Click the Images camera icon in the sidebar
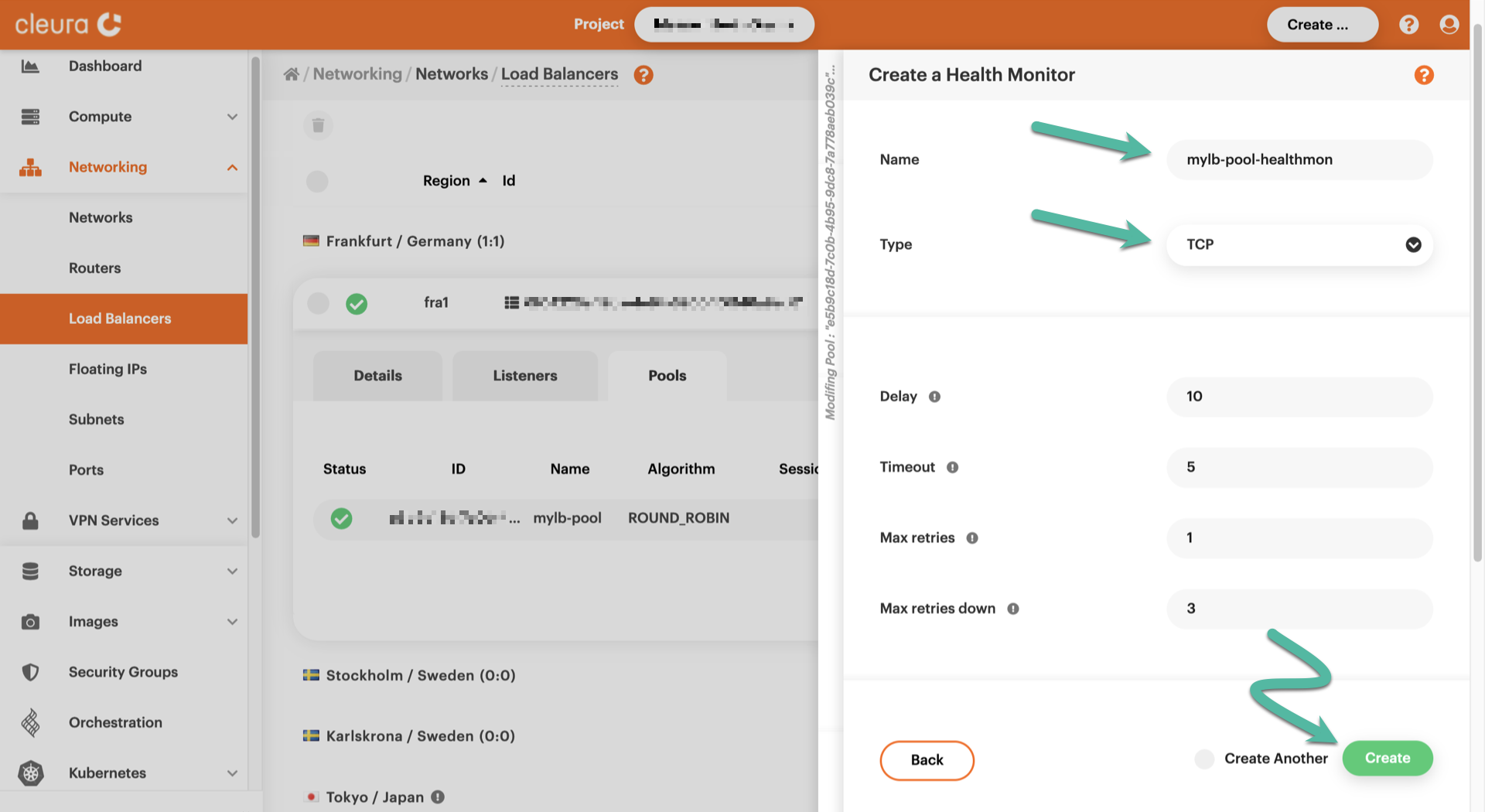The height and width of the screenshot is (812, 1485). [x=31, y=621]
